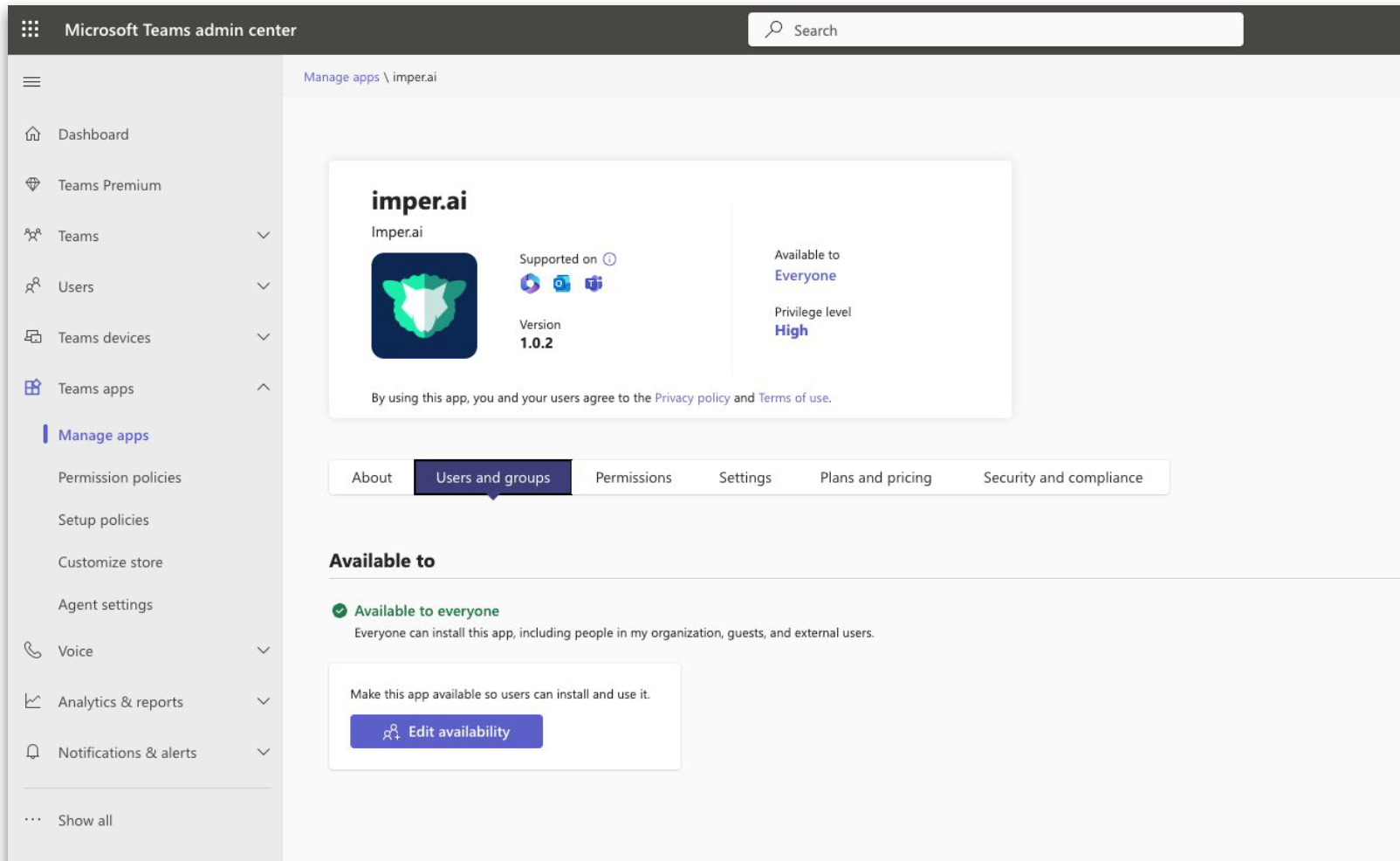Expand the Analytics & reports chevron
Image resolution: width=1400 pixels, height=861 pixels.
(x=264, y=700)
